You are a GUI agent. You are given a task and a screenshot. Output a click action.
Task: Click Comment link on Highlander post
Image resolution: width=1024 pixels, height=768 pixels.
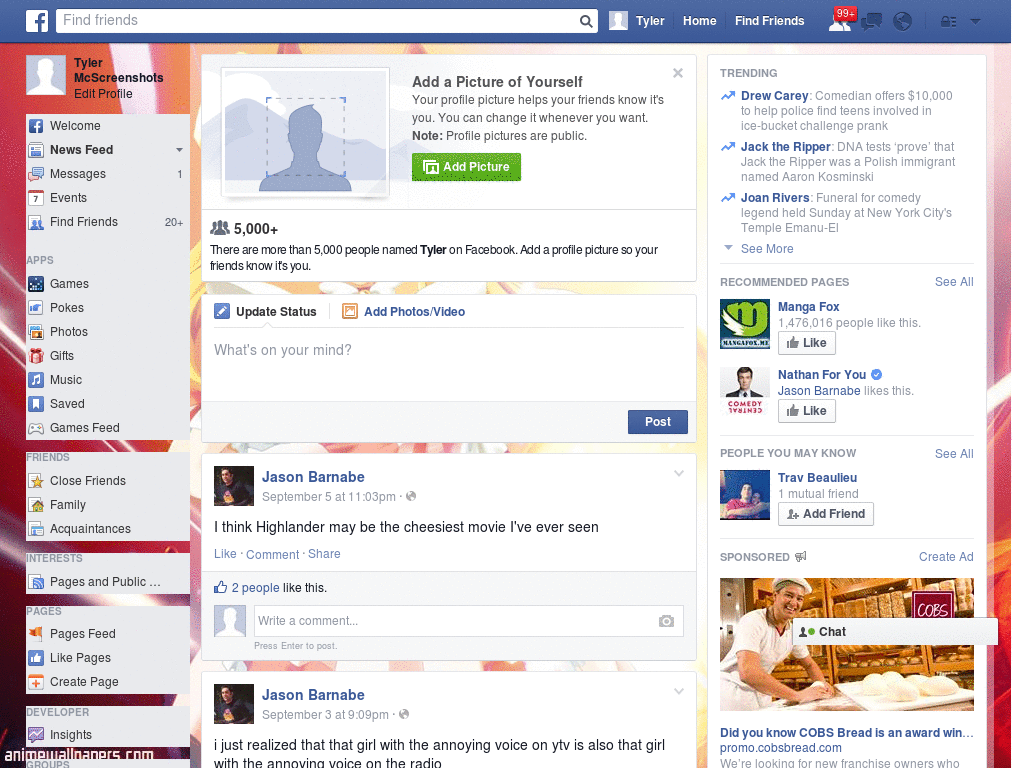(272, 554)
